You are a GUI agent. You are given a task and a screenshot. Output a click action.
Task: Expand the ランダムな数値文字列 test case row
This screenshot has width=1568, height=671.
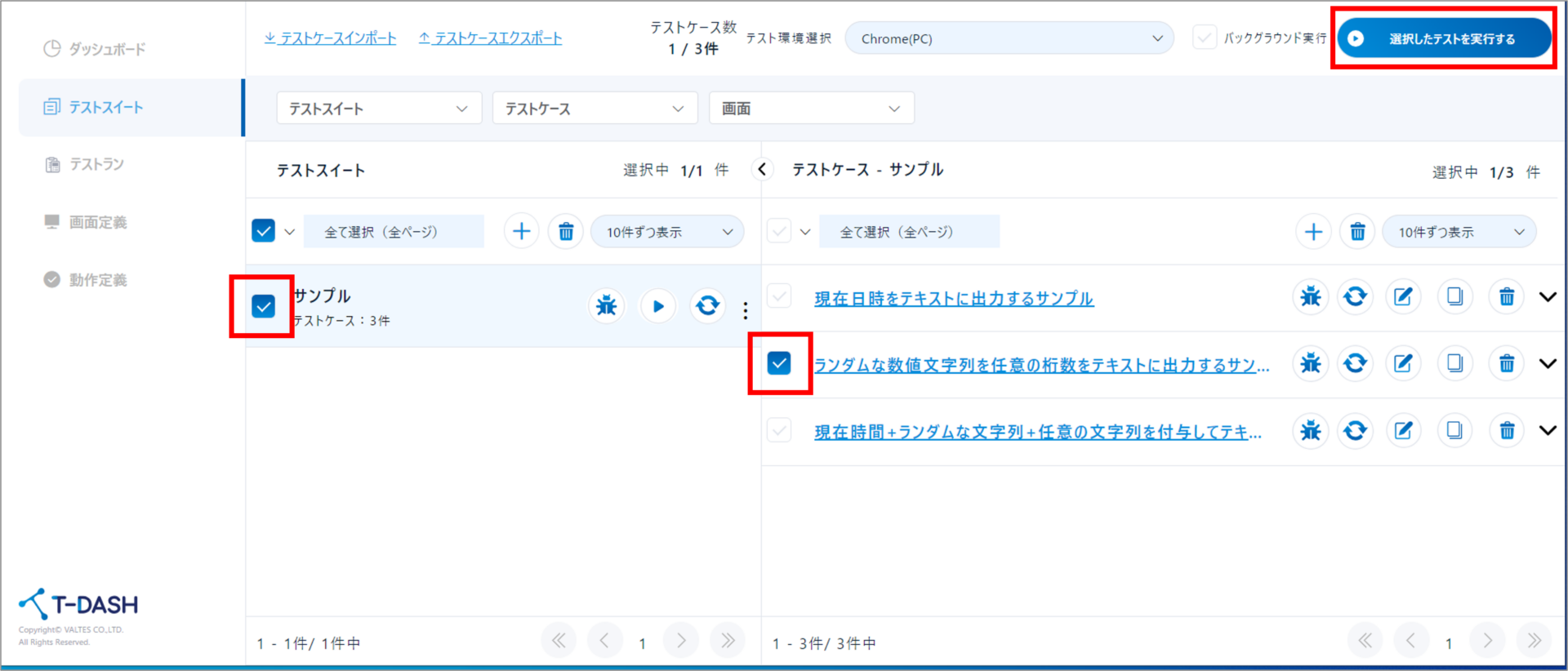(x=1548, y=363)
